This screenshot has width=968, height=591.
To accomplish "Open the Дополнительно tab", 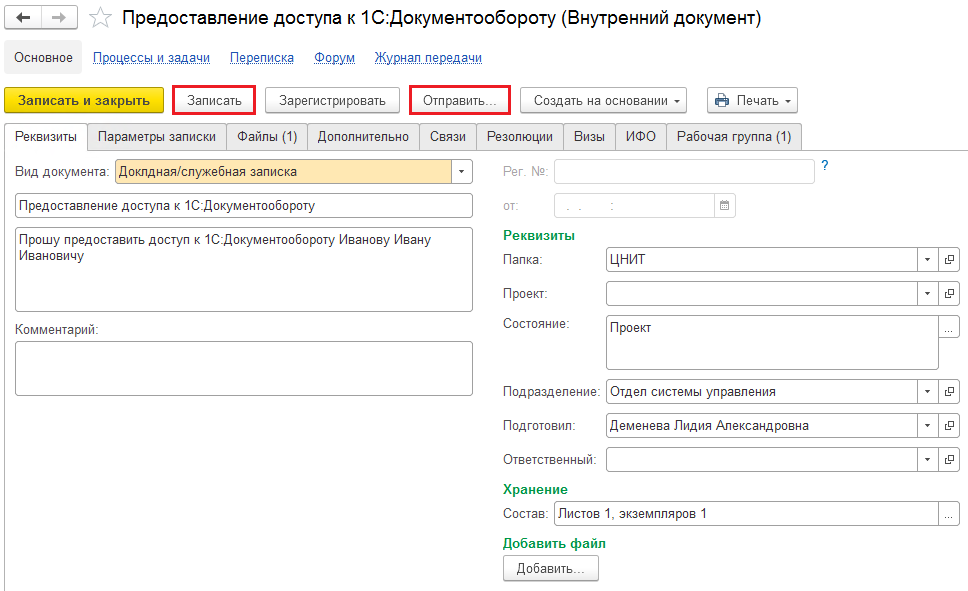I will coord(363,136).
